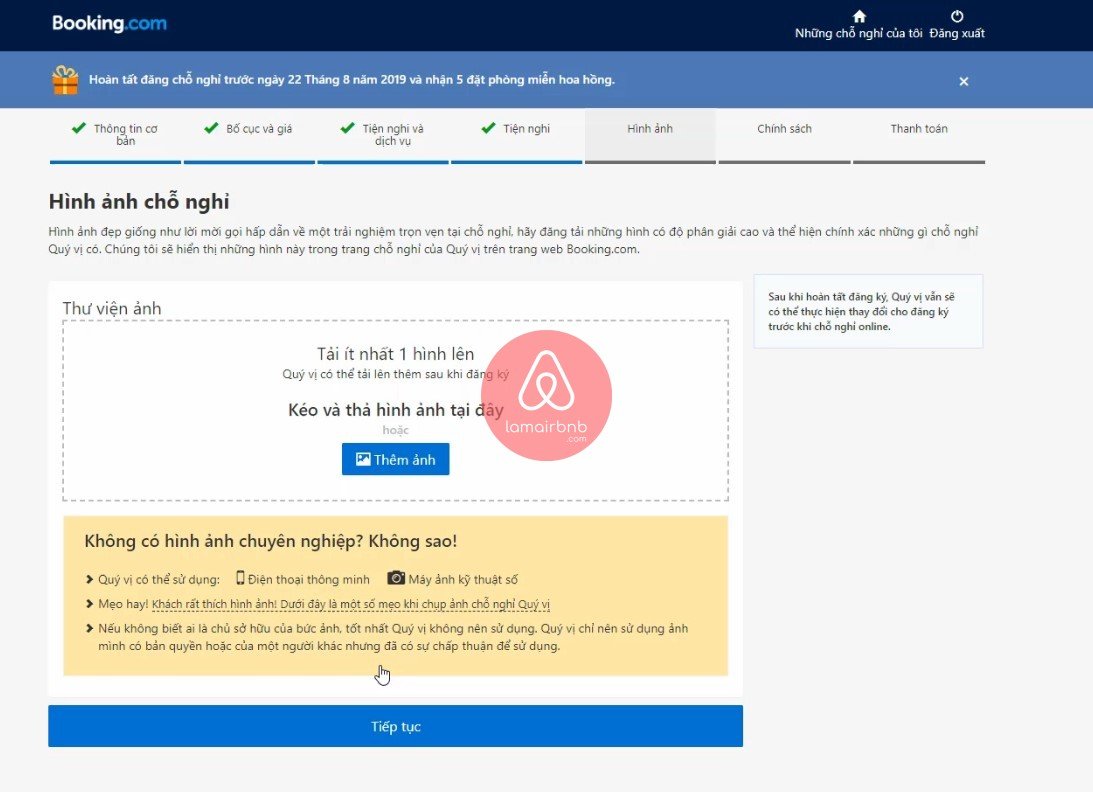
Task: Go to the Chính sách step
Action: click(x=784, y=135)
